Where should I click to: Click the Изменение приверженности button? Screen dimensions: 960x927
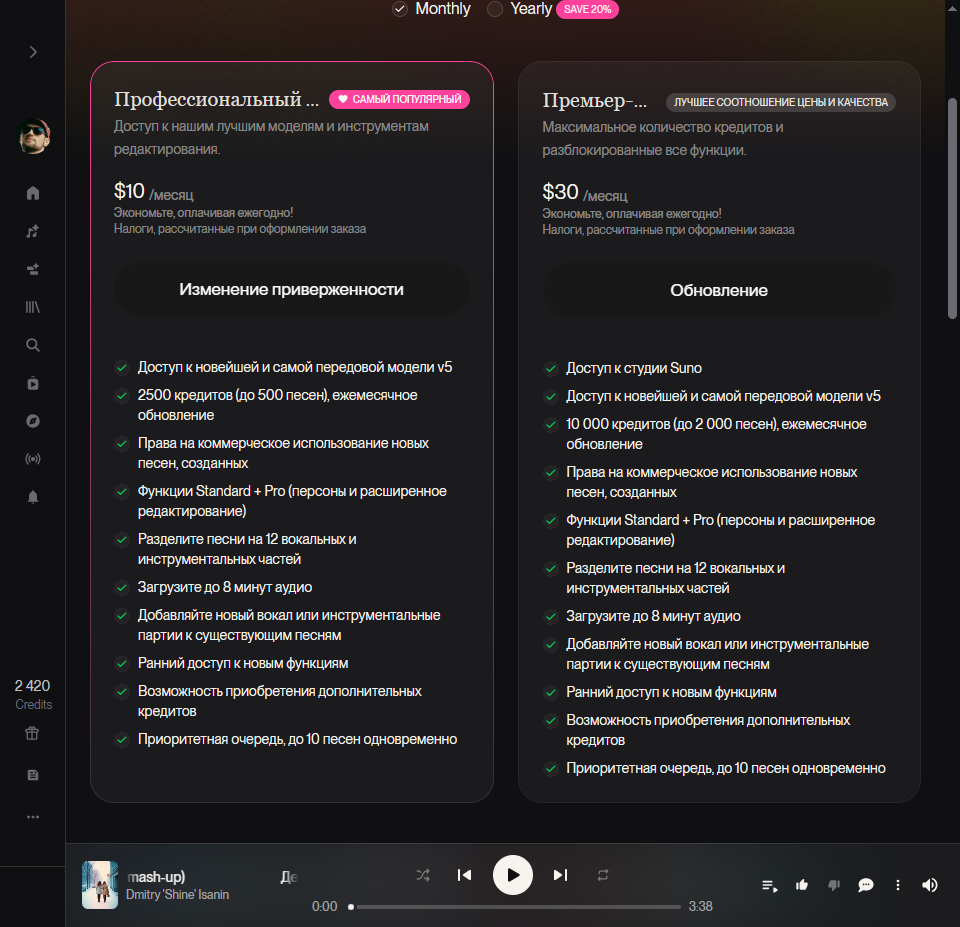pos(291,290)
